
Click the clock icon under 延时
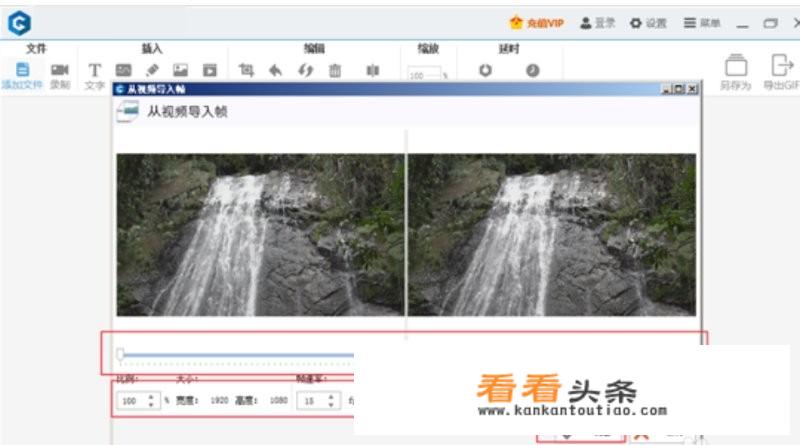pos(533,70)
